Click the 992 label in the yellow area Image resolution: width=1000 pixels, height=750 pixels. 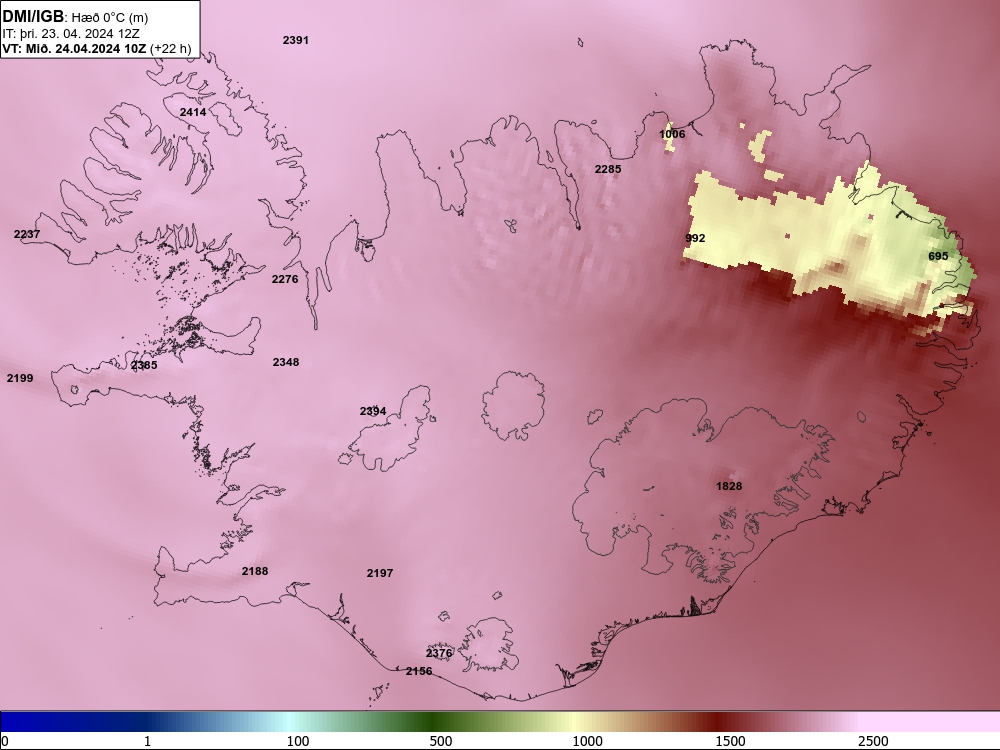click(x=695, y=238)
